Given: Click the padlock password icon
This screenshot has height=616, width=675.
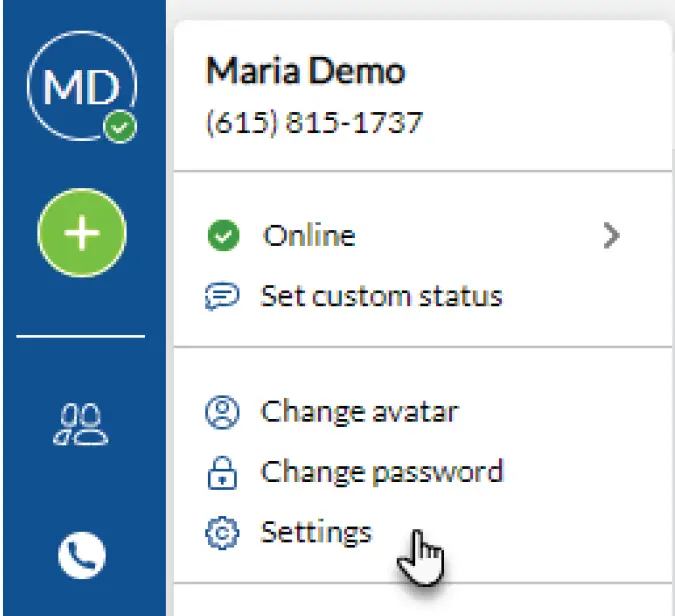Looking at the screenshot, I should (222, 473).
